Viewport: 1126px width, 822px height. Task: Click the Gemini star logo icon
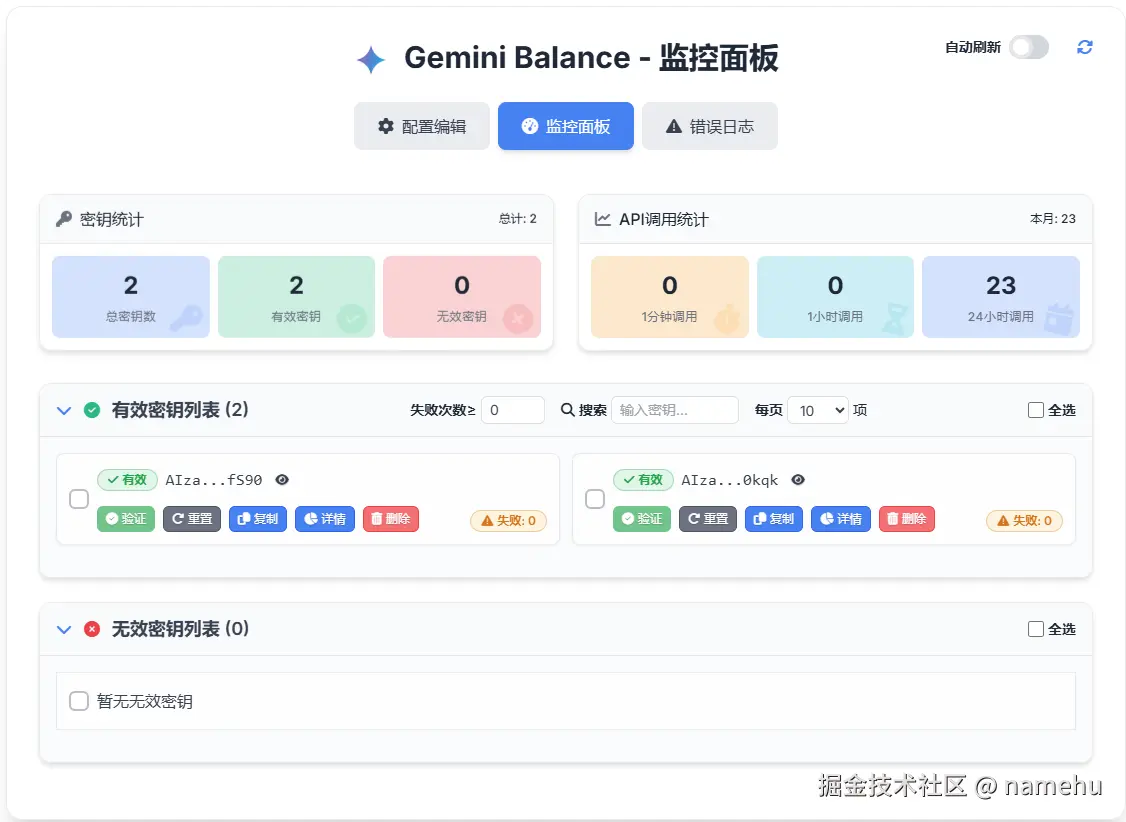point(371,60)
